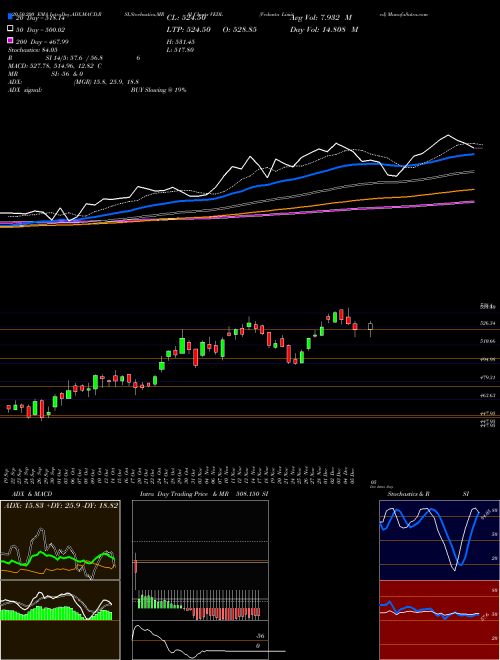Click the last white hollow candlestick

tap(370, 326)
